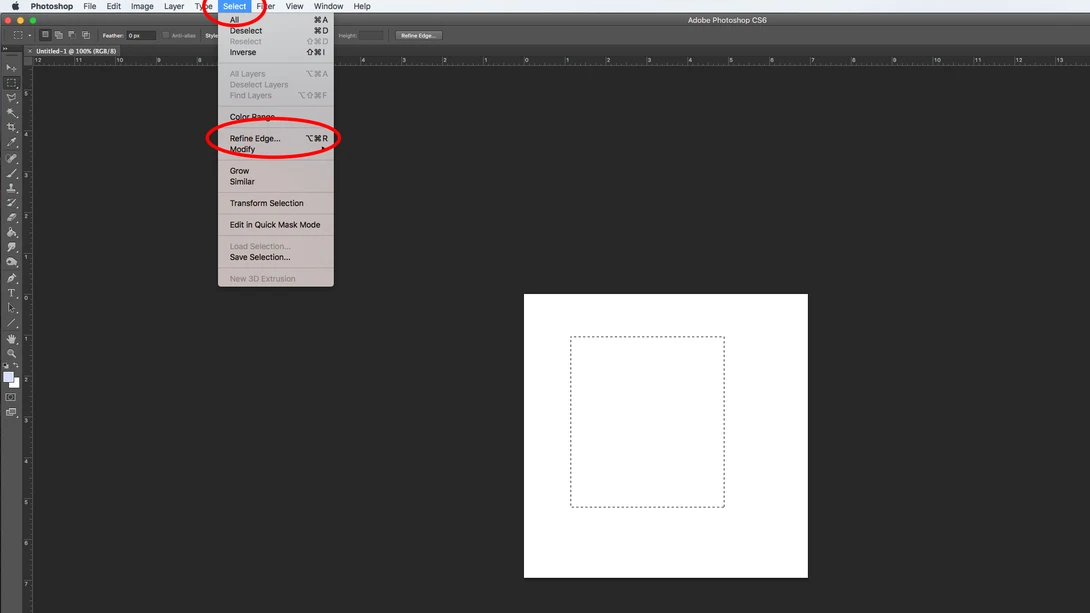1090x613 pixels.
Task: Open the Apple menu
Action: click(15, 6)
